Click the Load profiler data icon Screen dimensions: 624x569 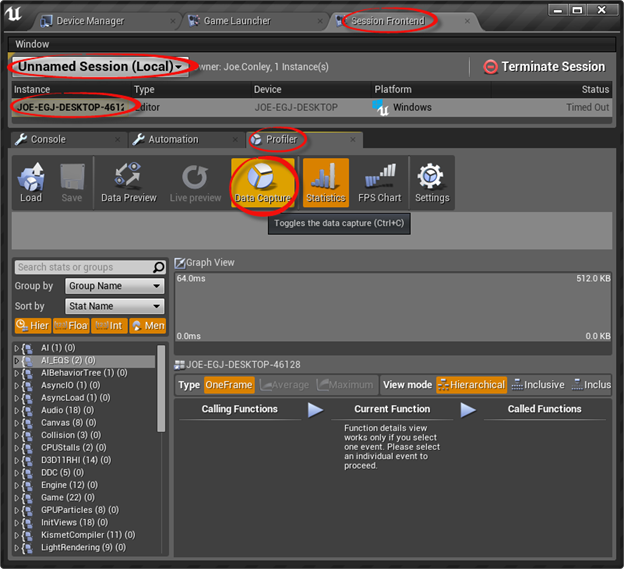tap(31, 182)
